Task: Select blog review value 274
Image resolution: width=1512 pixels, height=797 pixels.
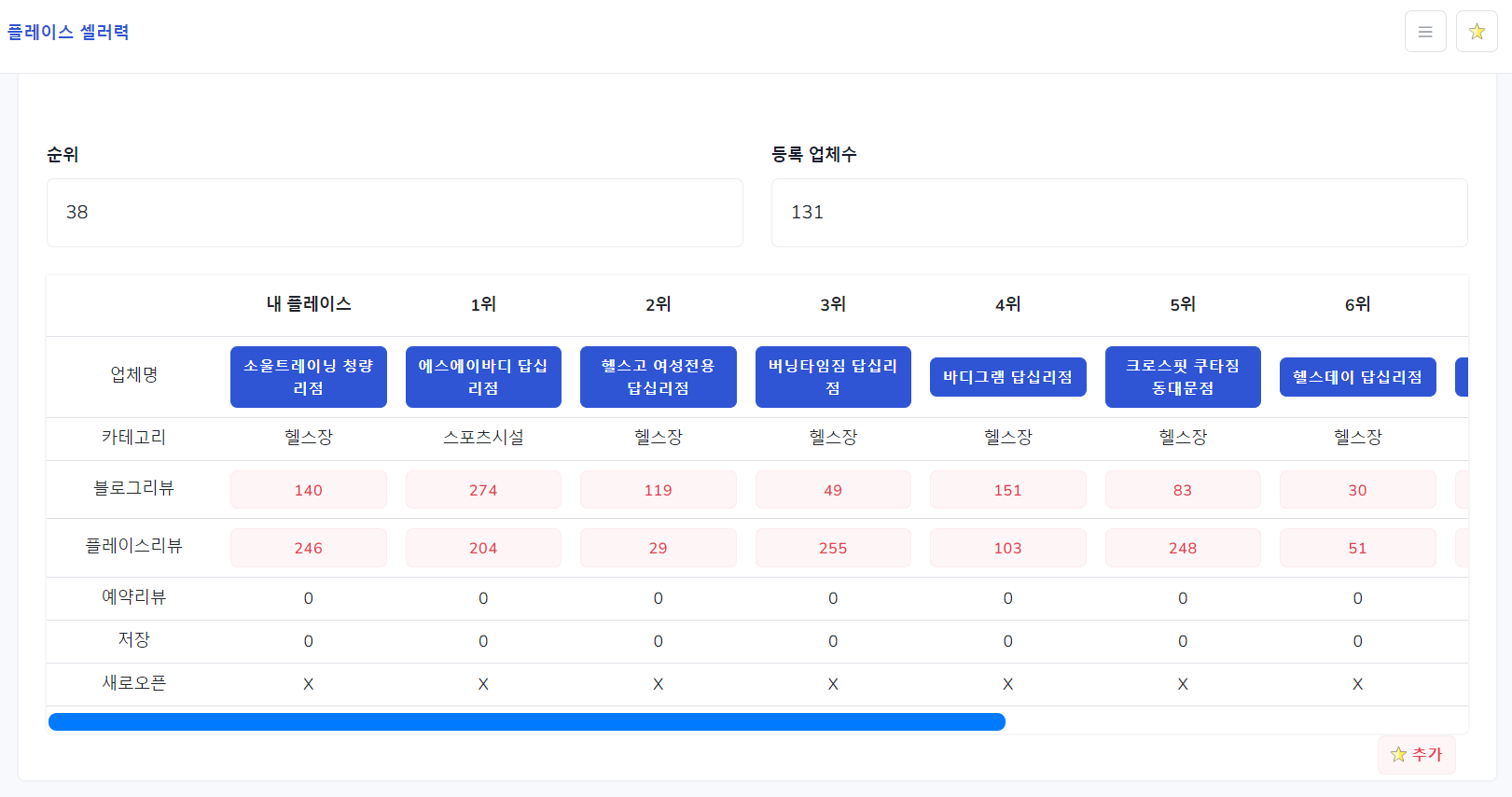Action: [x=483, y=490]
